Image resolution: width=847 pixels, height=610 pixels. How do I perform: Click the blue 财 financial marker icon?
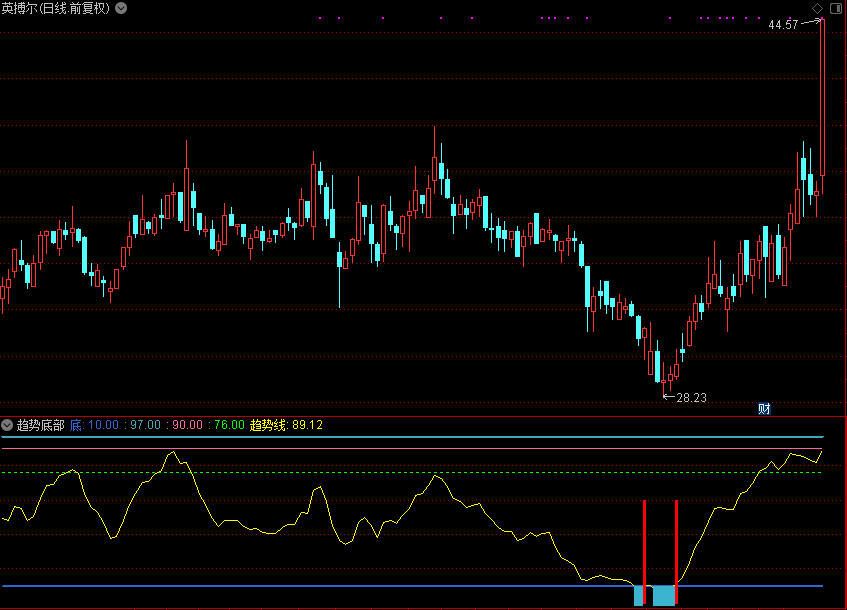coord(764,408)
